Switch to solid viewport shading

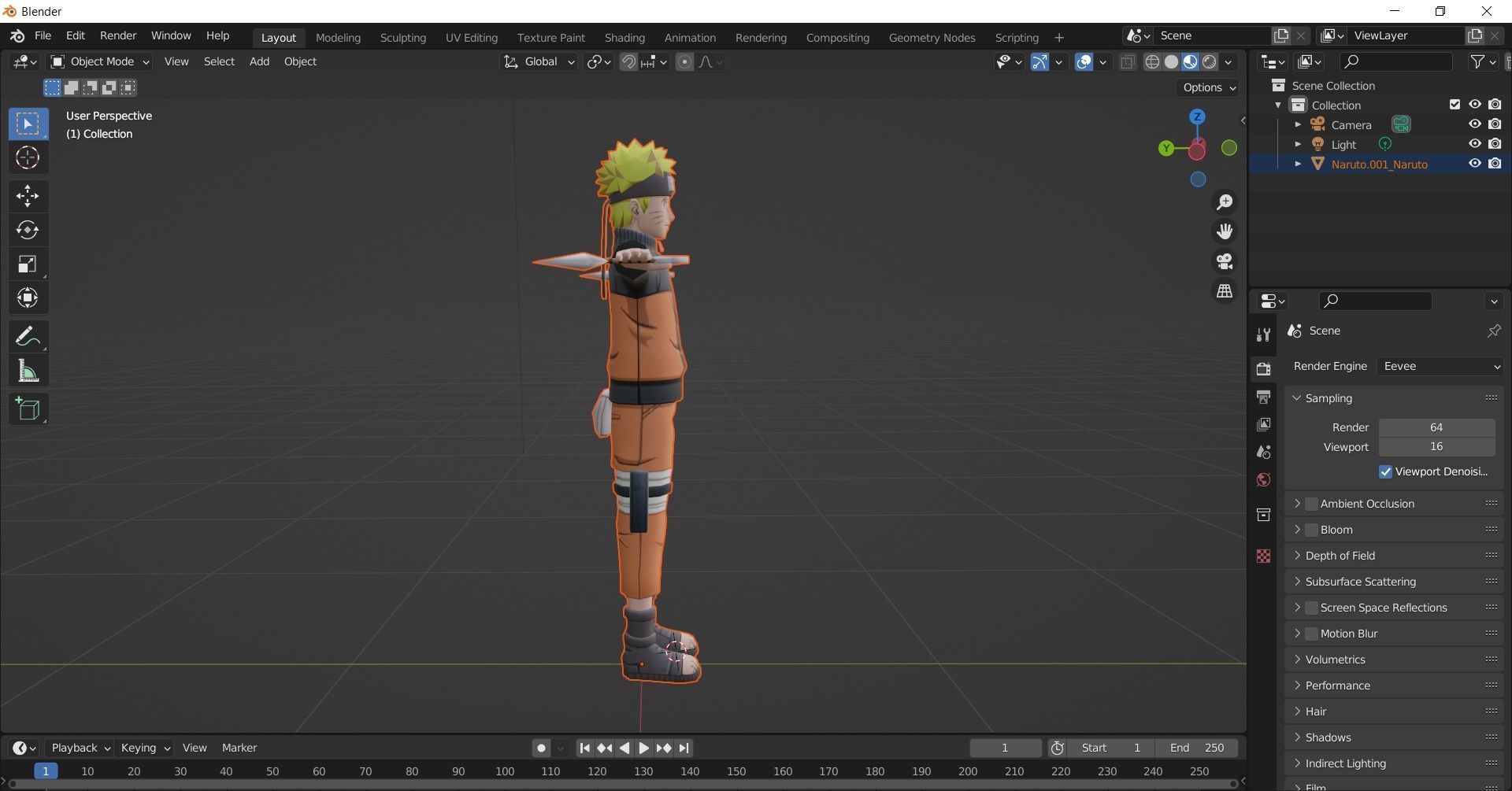click(x=1171, y=62)
